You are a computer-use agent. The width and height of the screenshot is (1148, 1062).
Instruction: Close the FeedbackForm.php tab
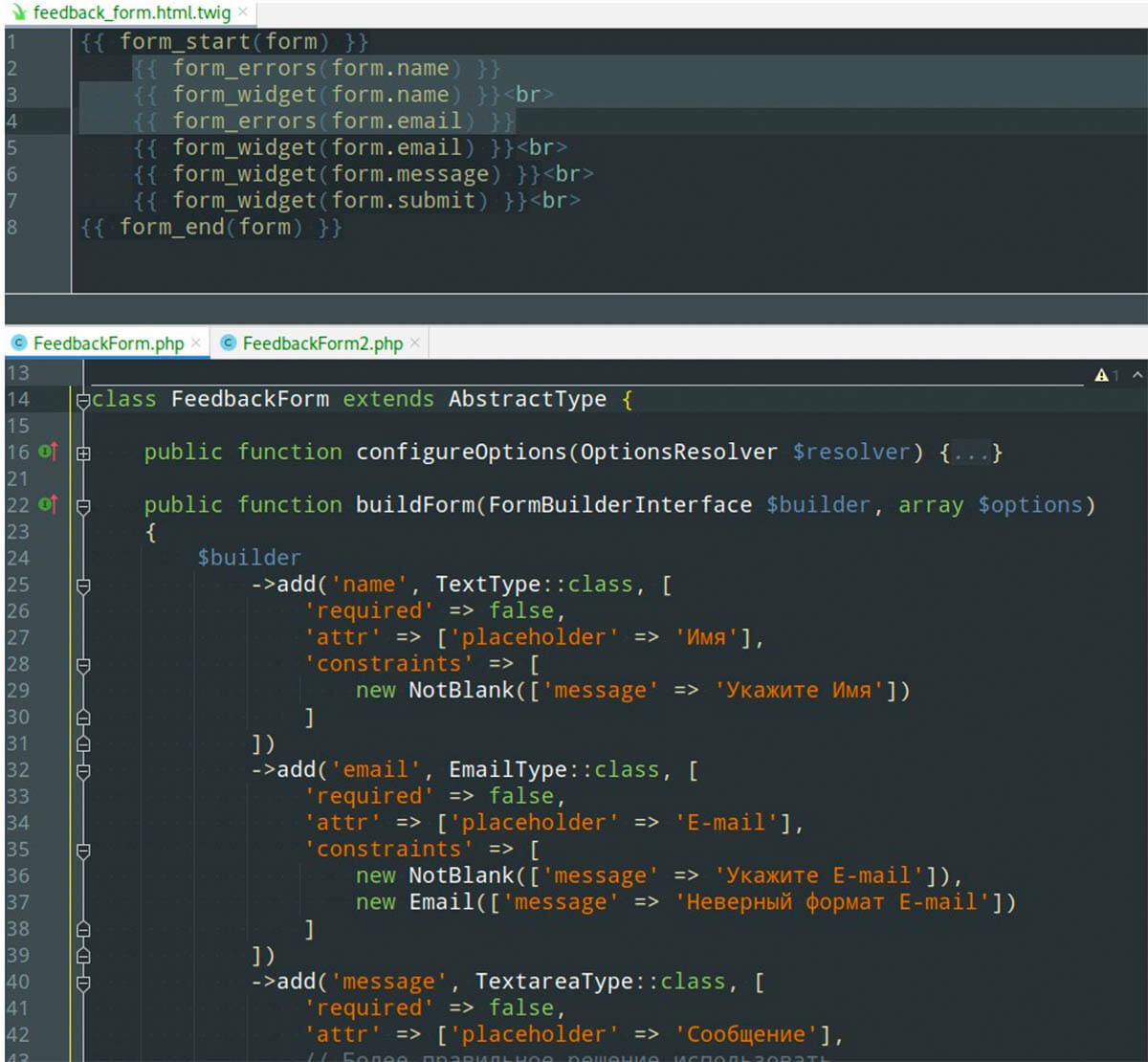point(196,343)
